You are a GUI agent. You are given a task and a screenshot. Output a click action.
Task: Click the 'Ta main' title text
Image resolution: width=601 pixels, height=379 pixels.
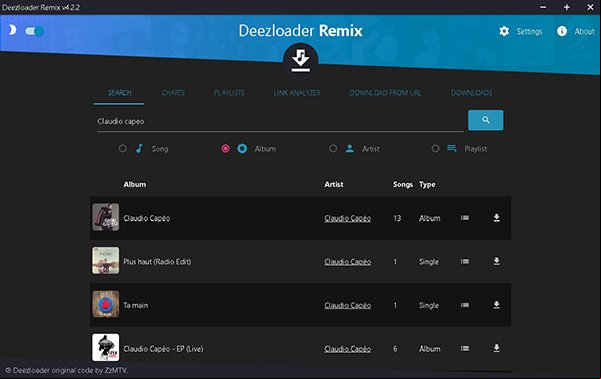(136, 305)
